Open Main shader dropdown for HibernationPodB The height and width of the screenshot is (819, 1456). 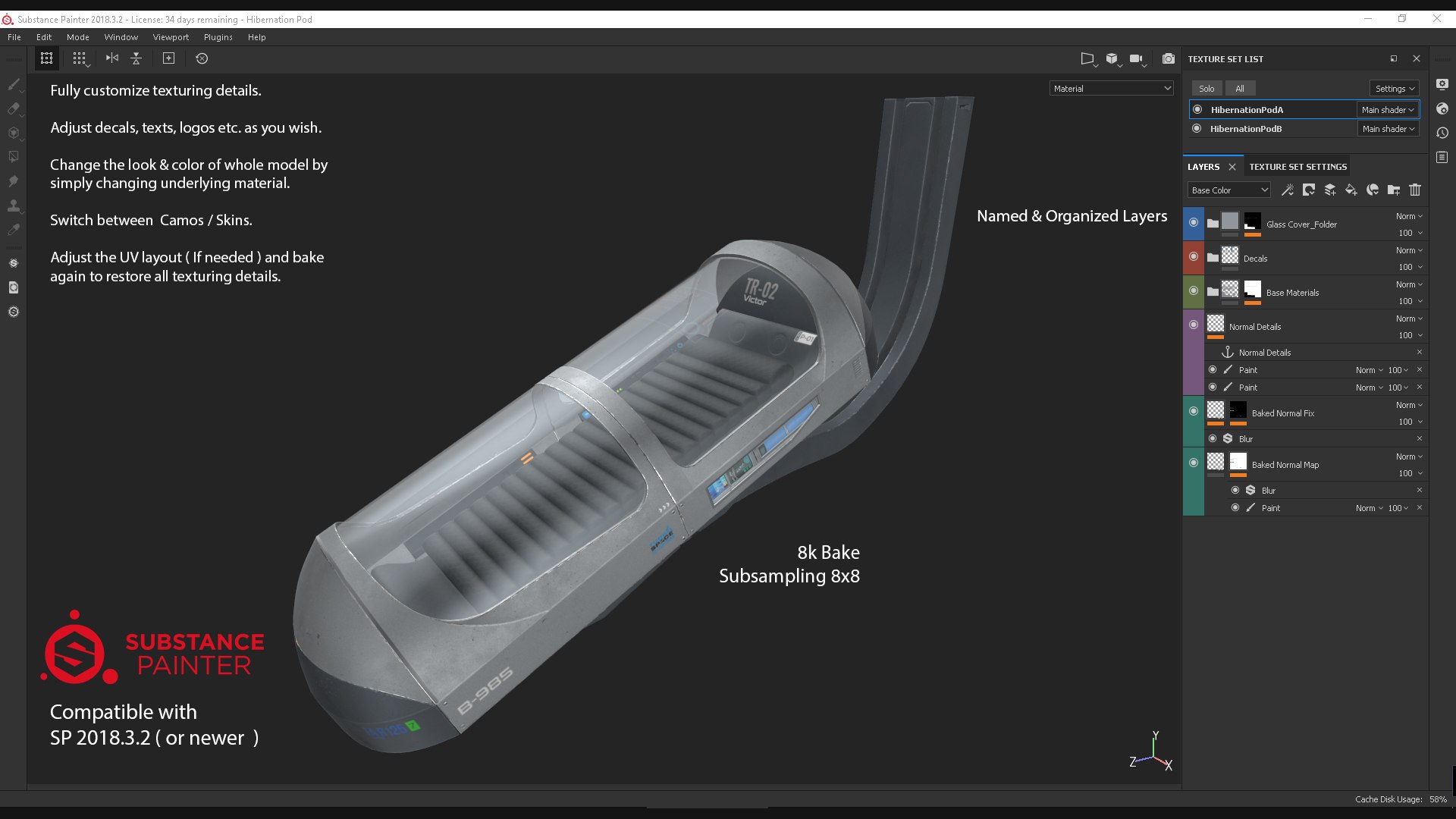coord(1387,129)
